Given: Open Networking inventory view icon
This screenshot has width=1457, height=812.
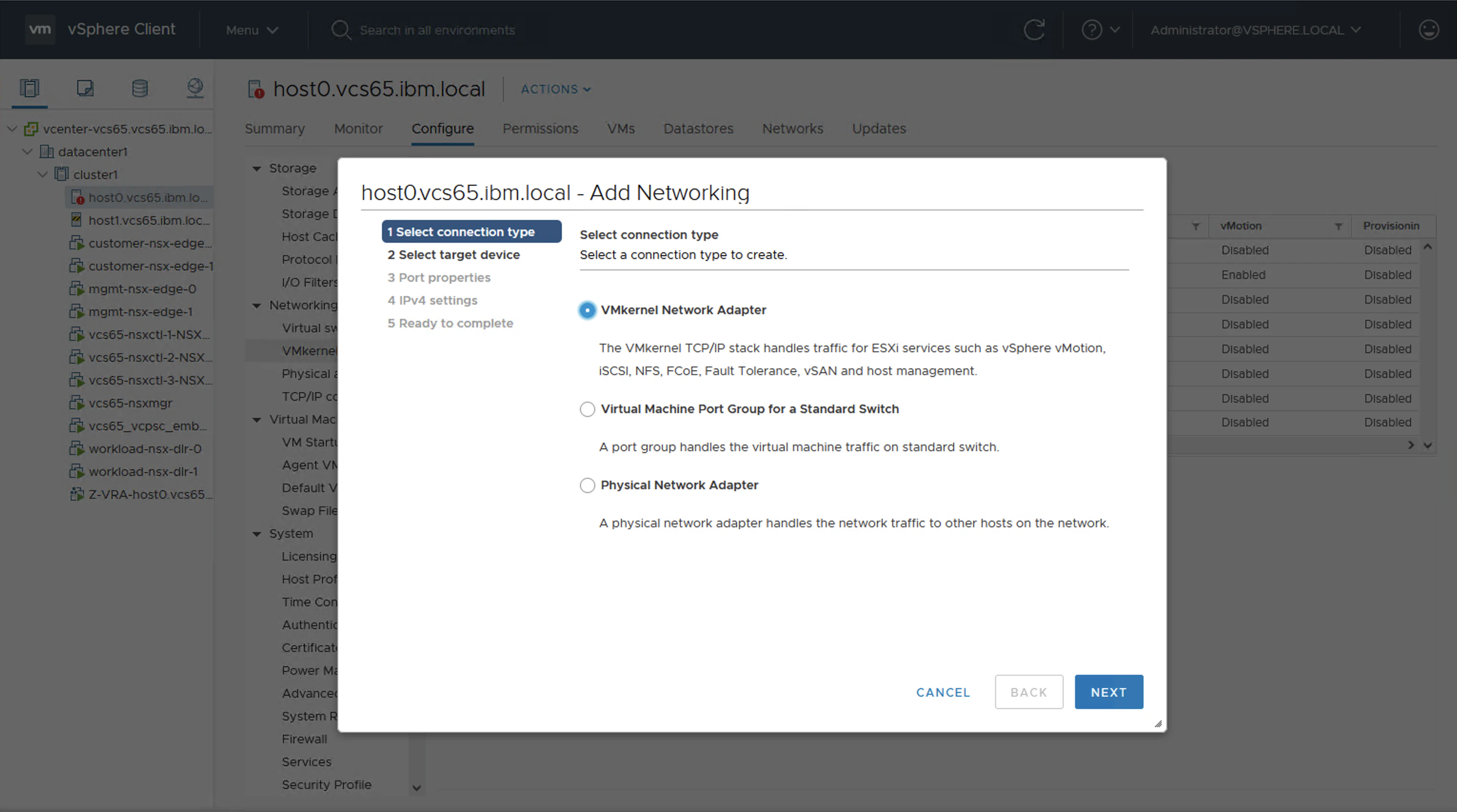Looking at the screenshot, I should (195, 88).
